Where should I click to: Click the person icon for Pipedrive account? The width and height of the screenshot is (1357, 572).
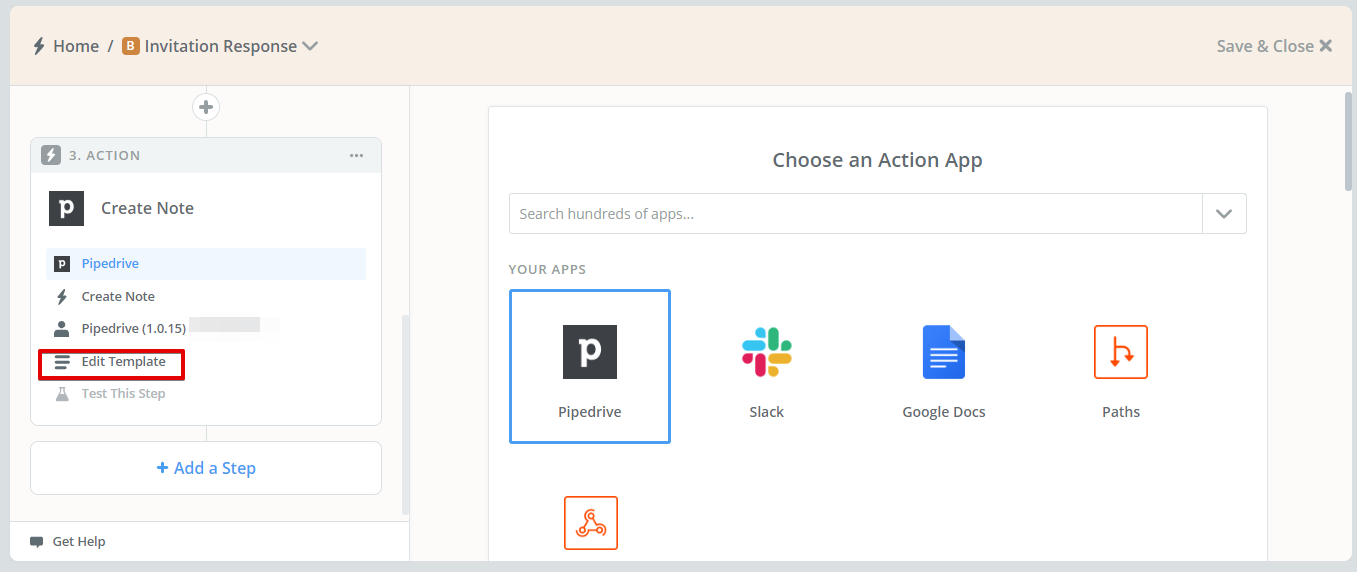coord(62,328)
